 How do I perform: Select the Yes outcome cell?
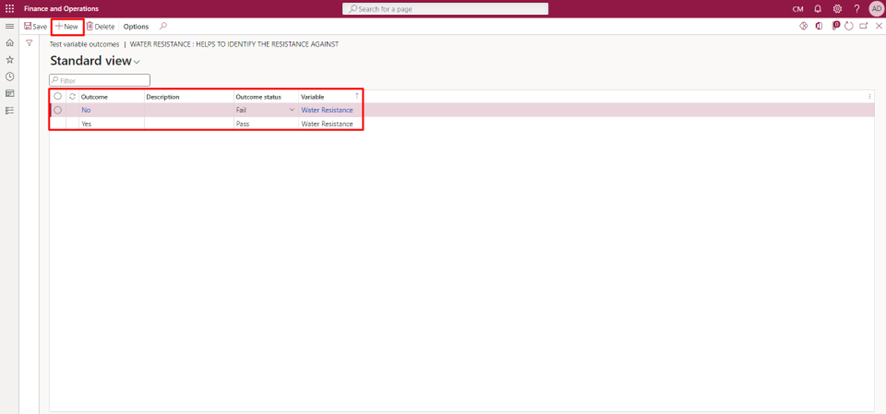point(111,124)
